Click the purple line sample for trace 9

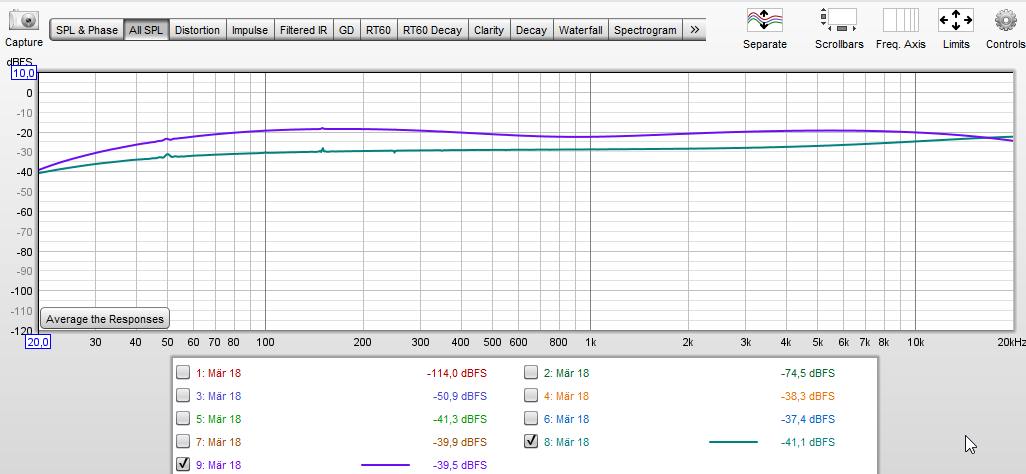click(385, 465)
